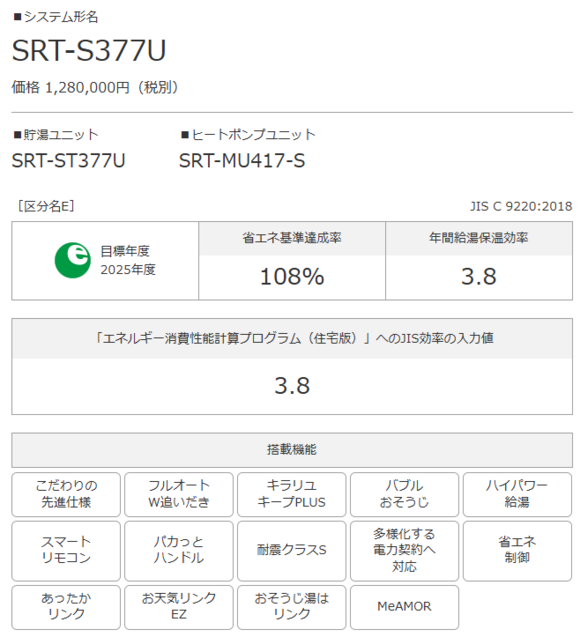Image resolution: width=580 pixels, height=637 pixels.
Task: Select the フルオートW追いだき feature button
Action: coord(179,494)
